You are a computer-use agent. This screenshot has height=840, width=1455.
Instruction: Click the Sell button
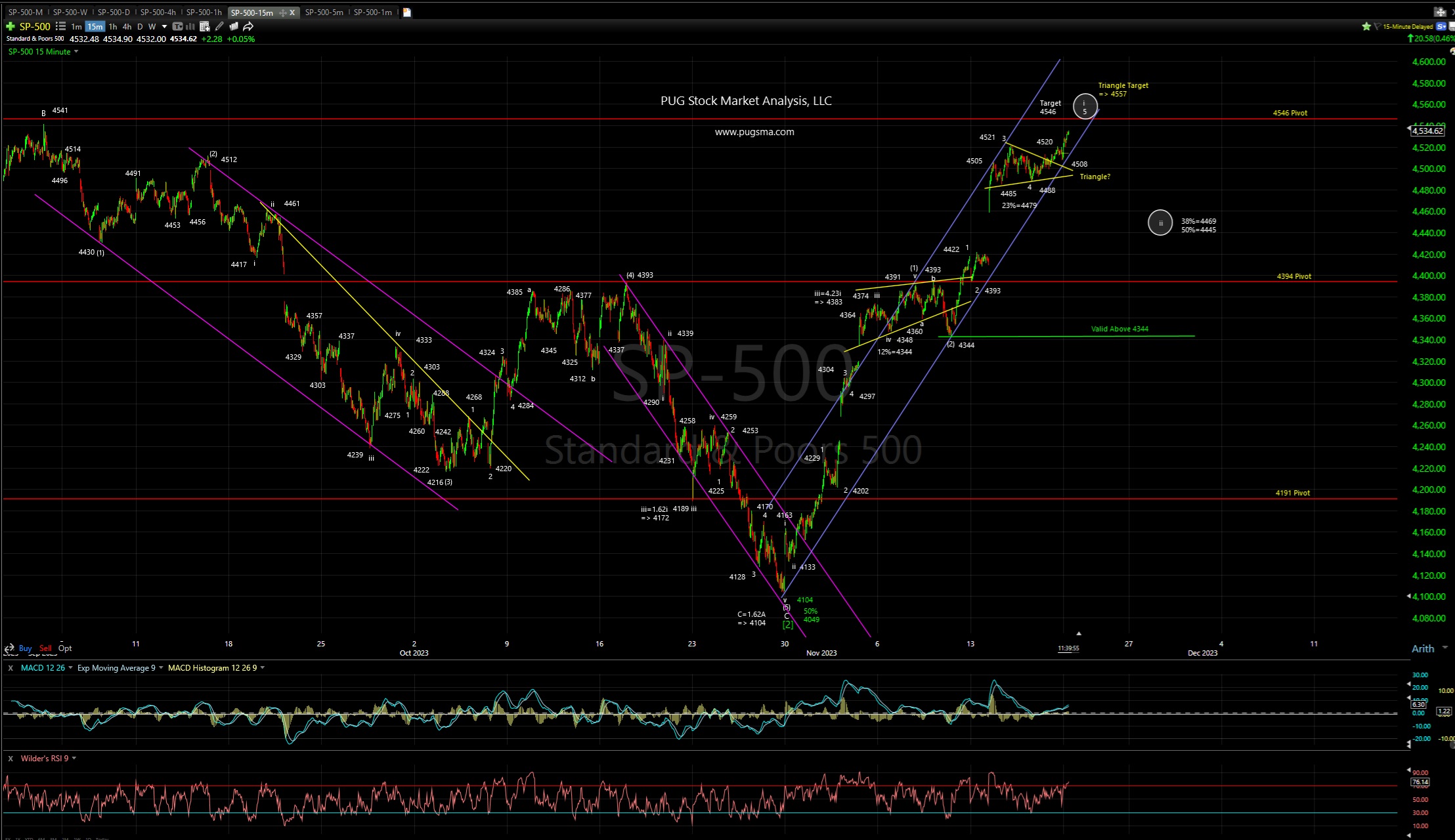pos(45,648)
